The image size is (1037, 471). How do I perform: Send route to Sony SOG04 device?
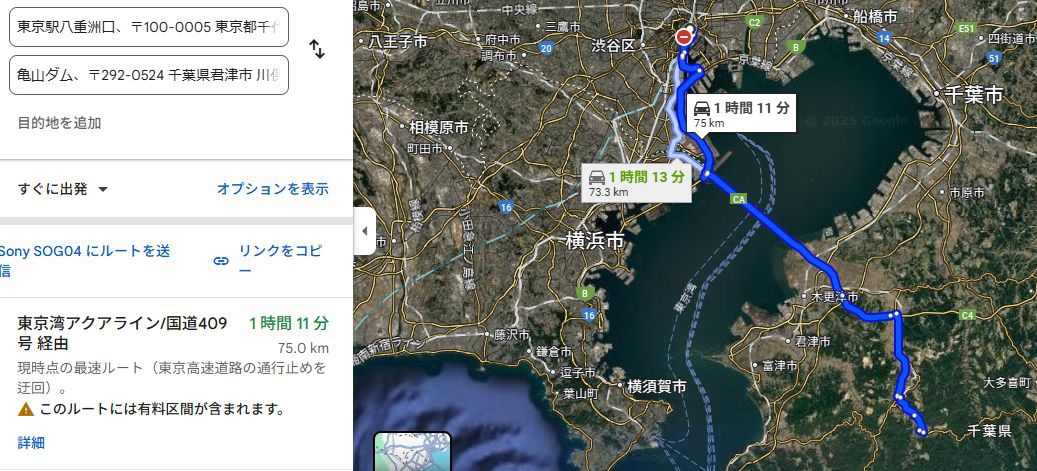pyautogui.click(x=85, y=261)
